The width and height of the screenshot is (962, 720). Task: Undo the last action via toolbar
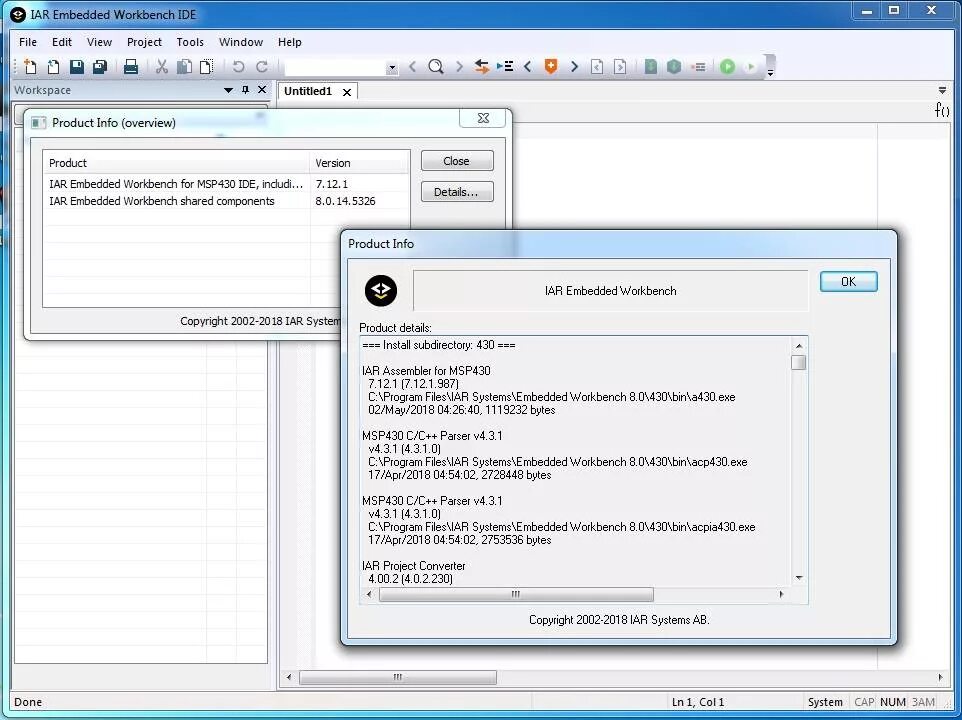click(x=239, y=66)
